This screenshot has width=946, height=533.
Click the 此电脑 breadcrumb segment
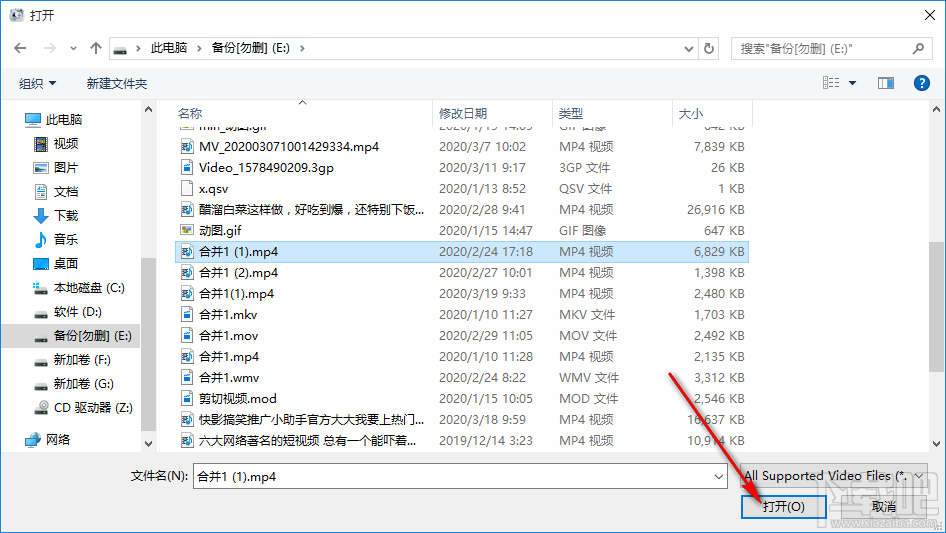pos(169,48)
